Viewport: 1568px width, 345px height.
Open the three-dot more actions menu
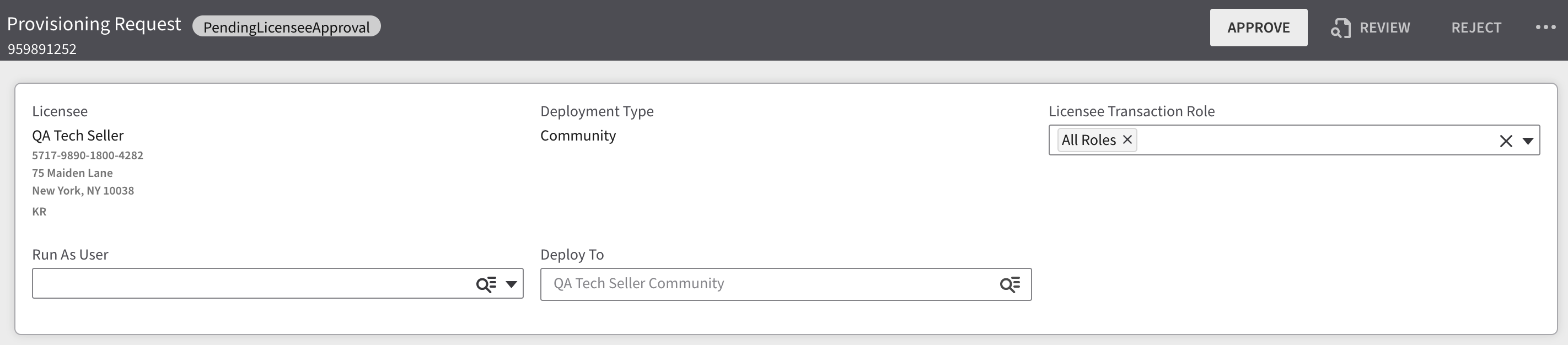coord(1545,28)
